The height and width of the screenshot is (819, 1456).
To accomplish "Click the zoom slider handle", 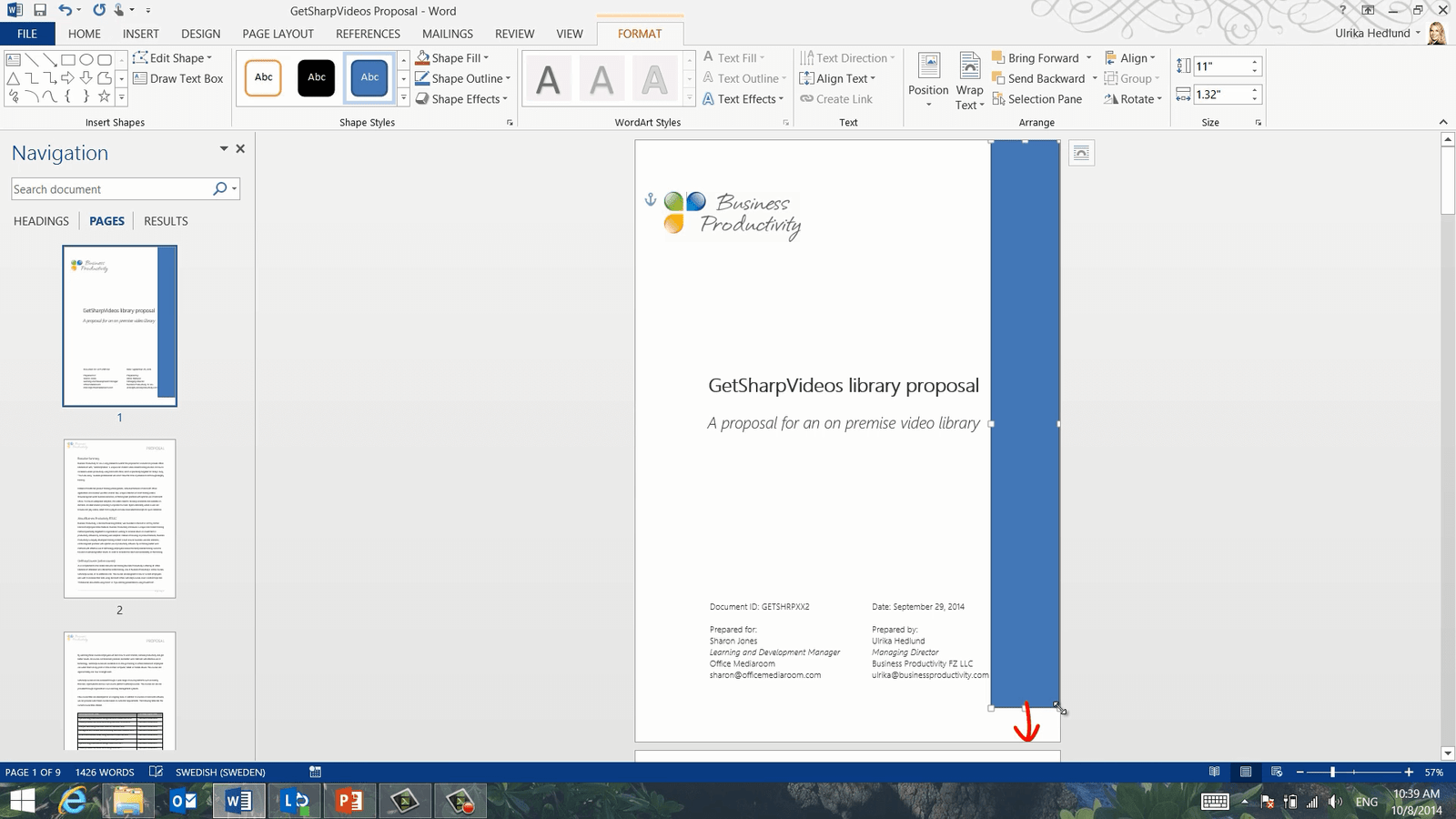I will pos(1332,772).
